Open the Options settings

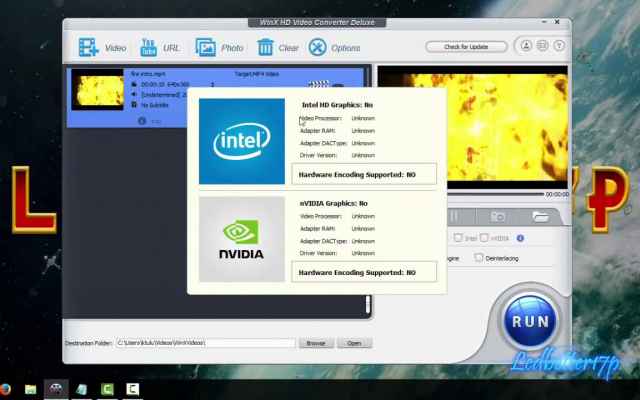[334, 48]
